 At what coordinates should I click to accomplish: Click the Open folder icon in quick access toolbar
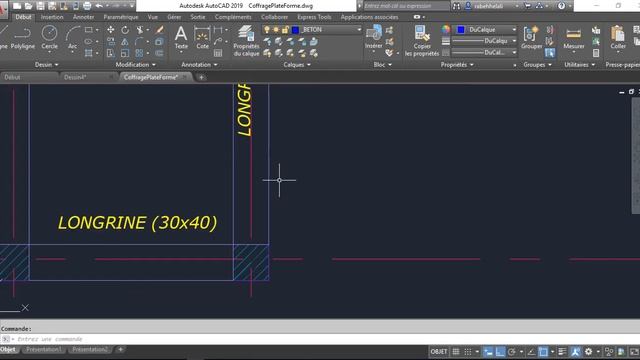(x=29, y=6)
